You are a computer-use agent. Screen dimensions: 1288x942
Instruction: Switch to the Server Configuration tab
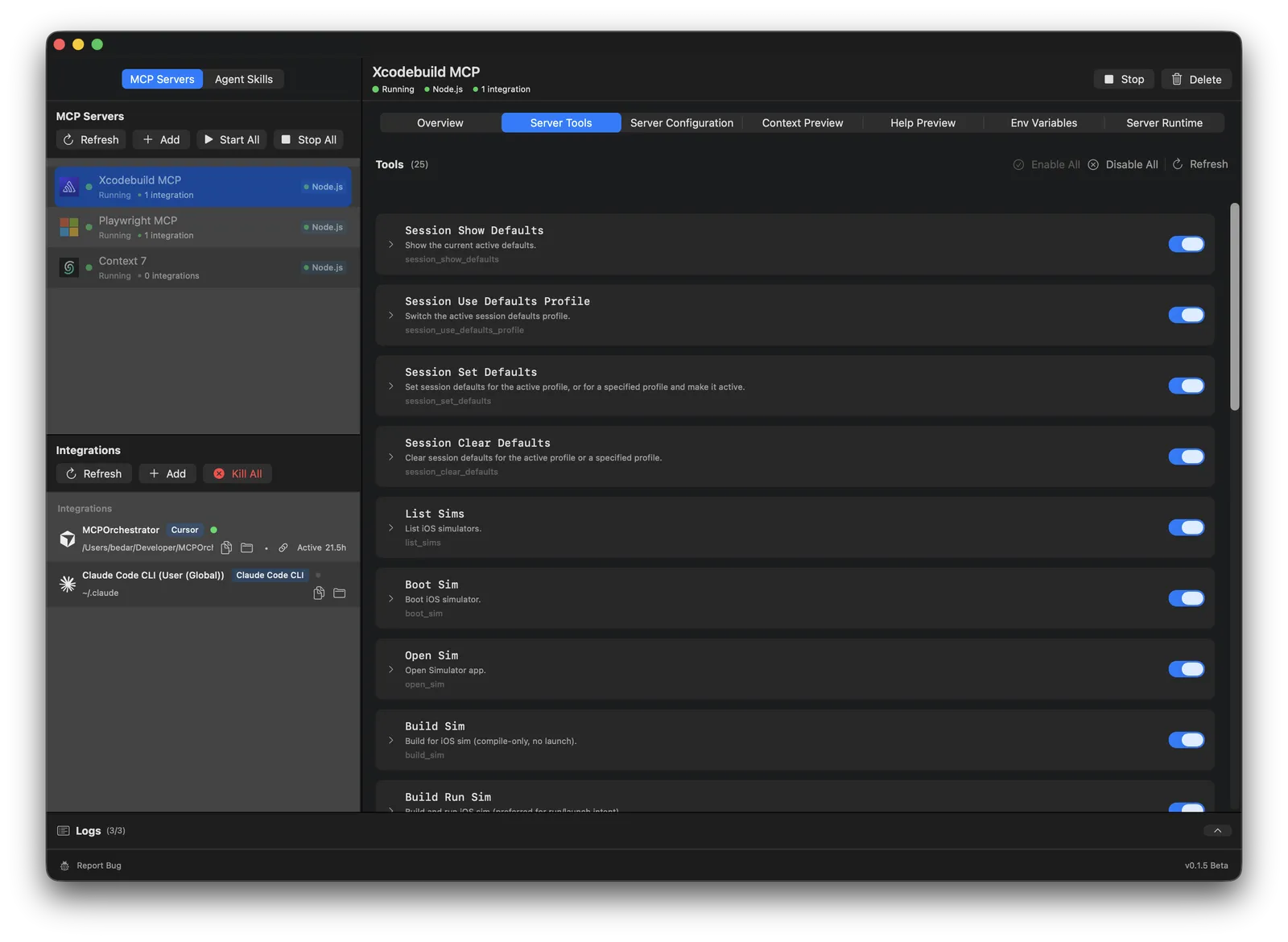(x=681, y=122)
